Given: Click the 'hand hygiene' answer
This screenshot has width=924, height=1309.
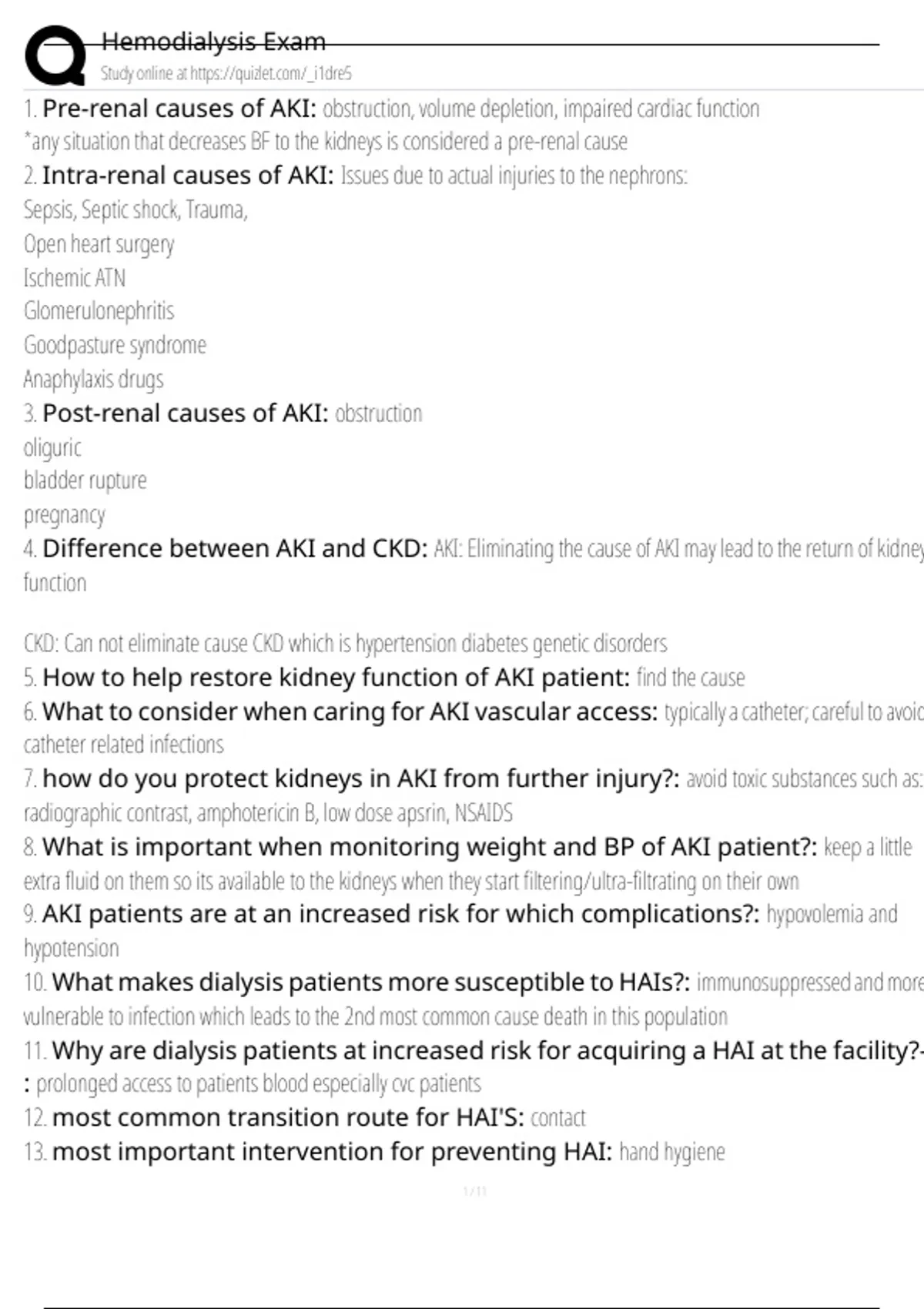Looking at the screenshot, I should click(671, 1152).
